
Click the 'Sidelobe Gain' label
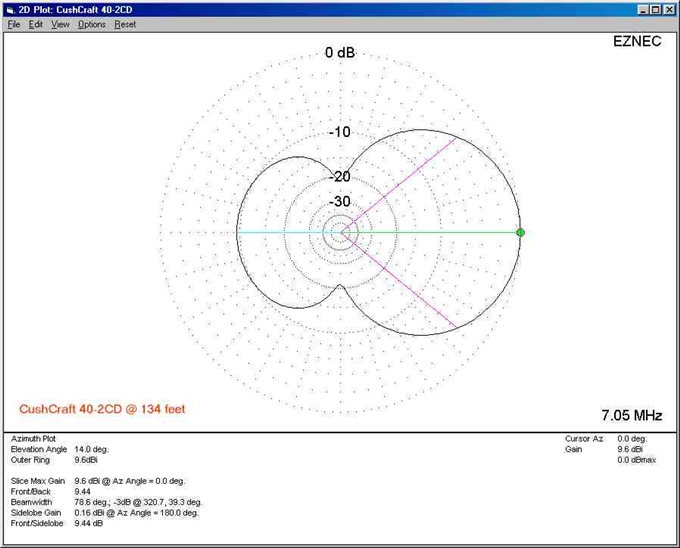pyautogui.click(x=36, y=512)
